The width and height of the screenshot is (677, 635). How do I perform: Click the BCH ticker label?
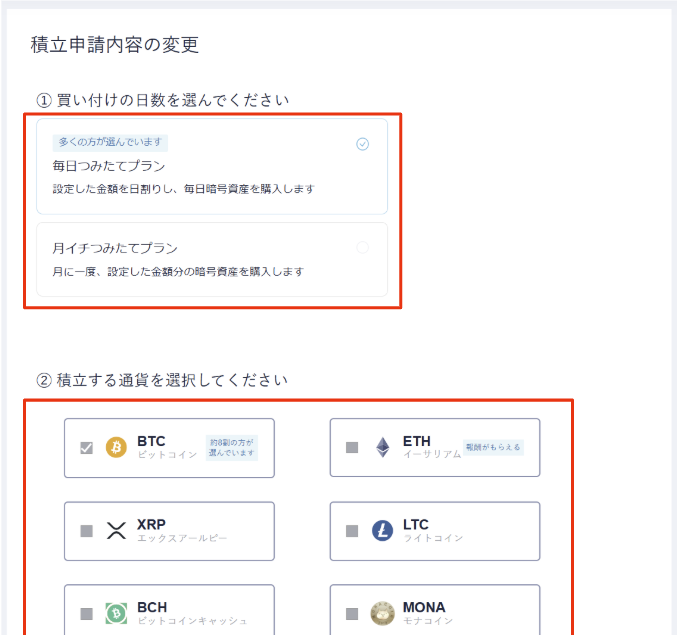(152, 607)
